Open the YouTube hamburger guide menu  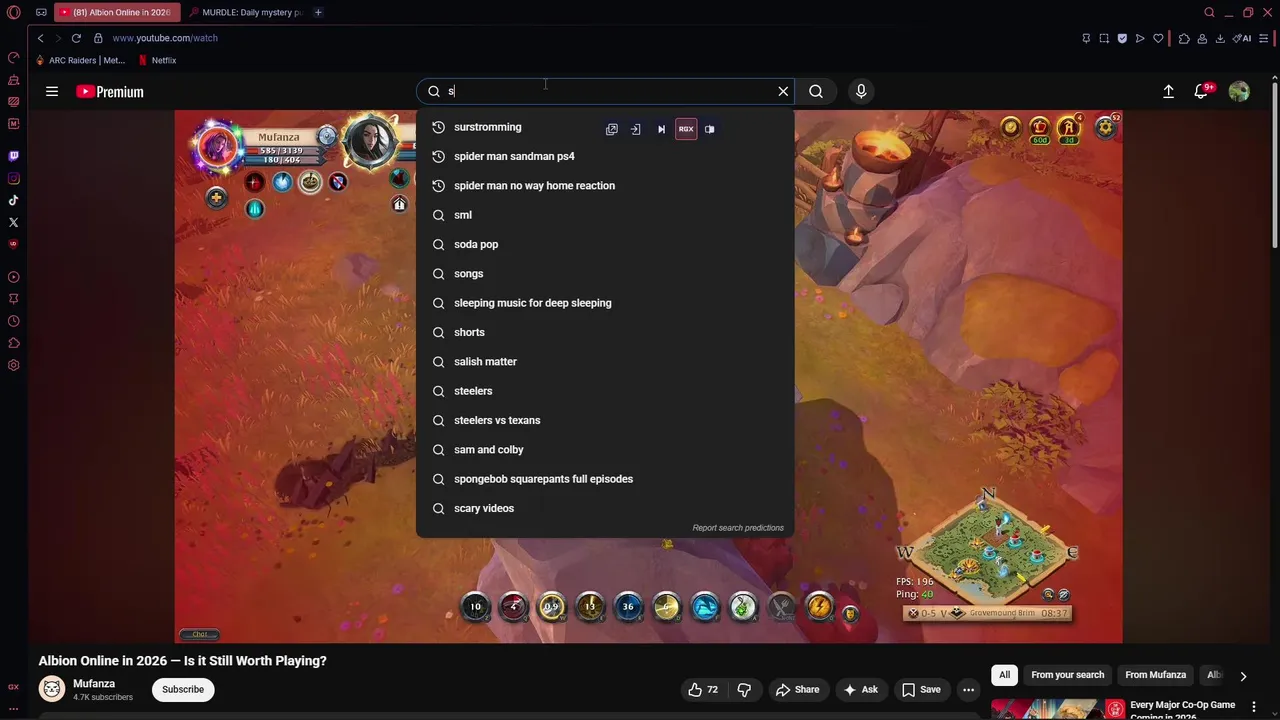[52, 91]
